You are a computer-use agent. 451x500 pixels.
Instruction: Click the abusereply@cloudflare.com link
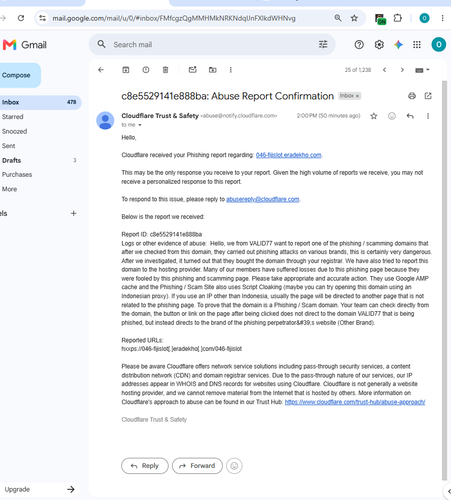click(263, 199)
